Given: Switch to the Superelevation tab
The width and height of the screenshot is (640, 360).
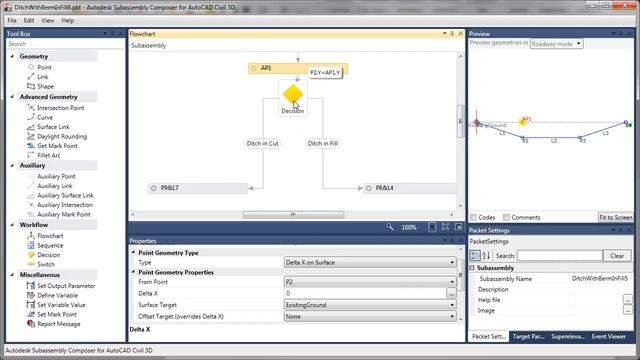Looking at the screenshot, I should coord(568,336).
